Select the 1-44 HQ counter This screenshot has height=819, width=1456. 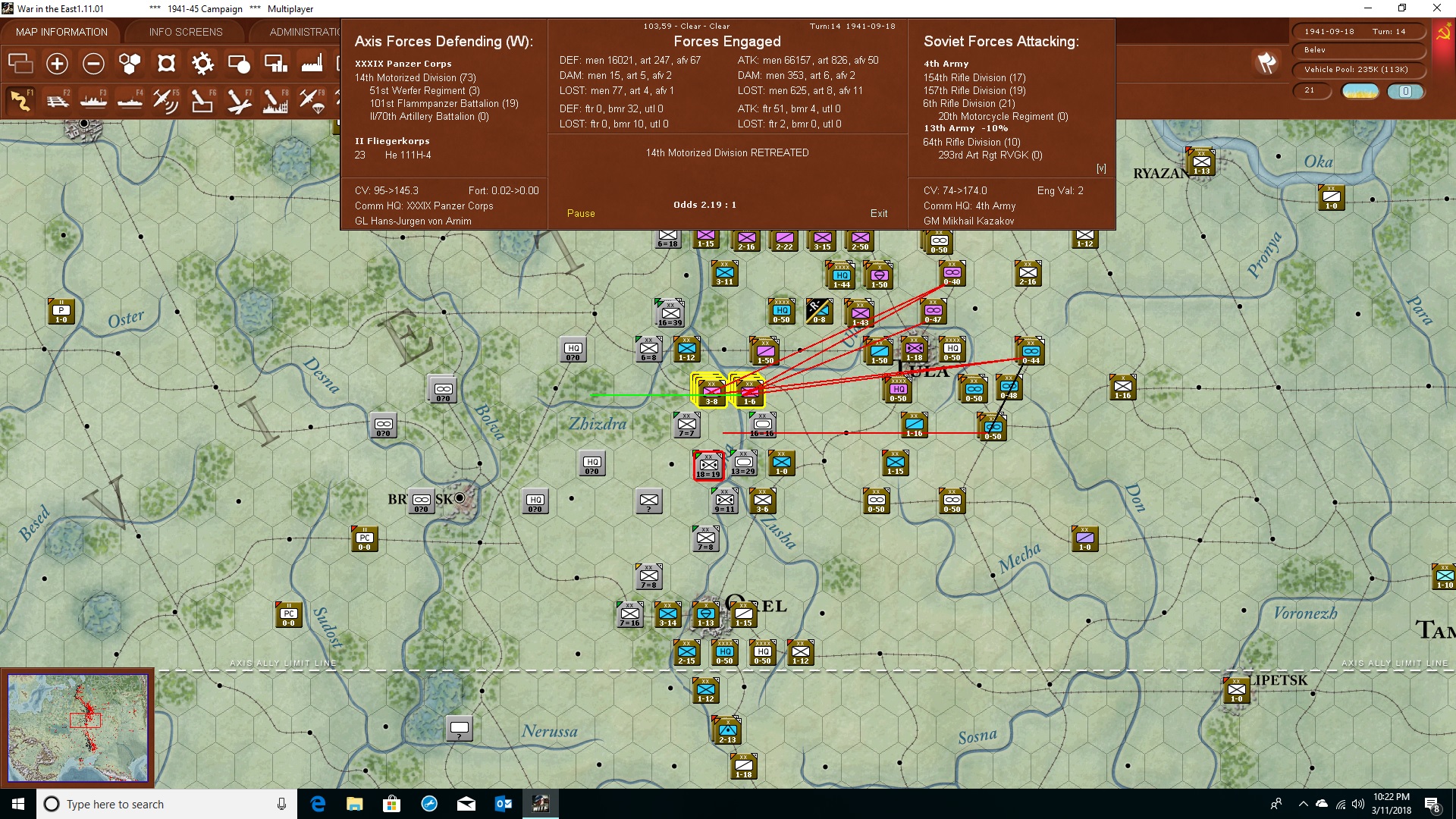(x=842, y=275)
